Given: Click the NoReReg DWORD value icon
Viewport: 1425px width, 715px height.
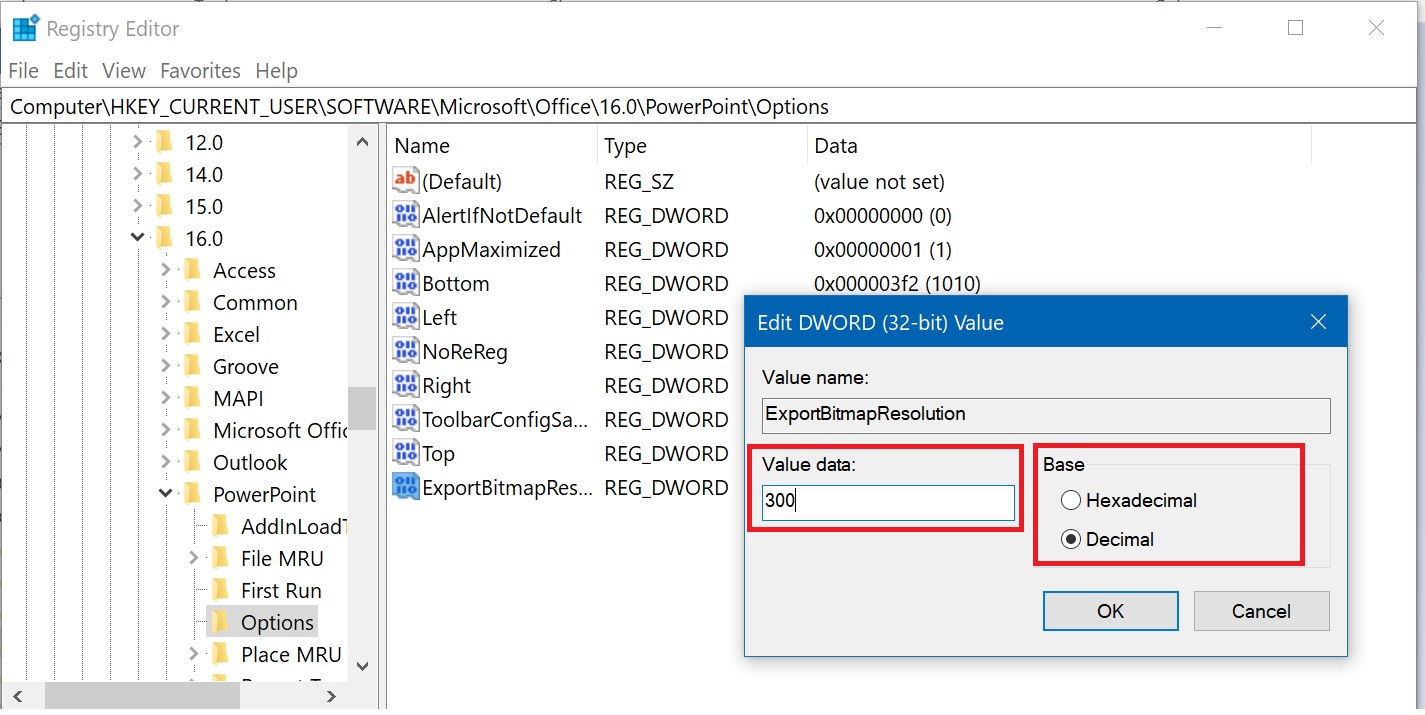Looking at the screenshot, I should (x=405, y=352).
